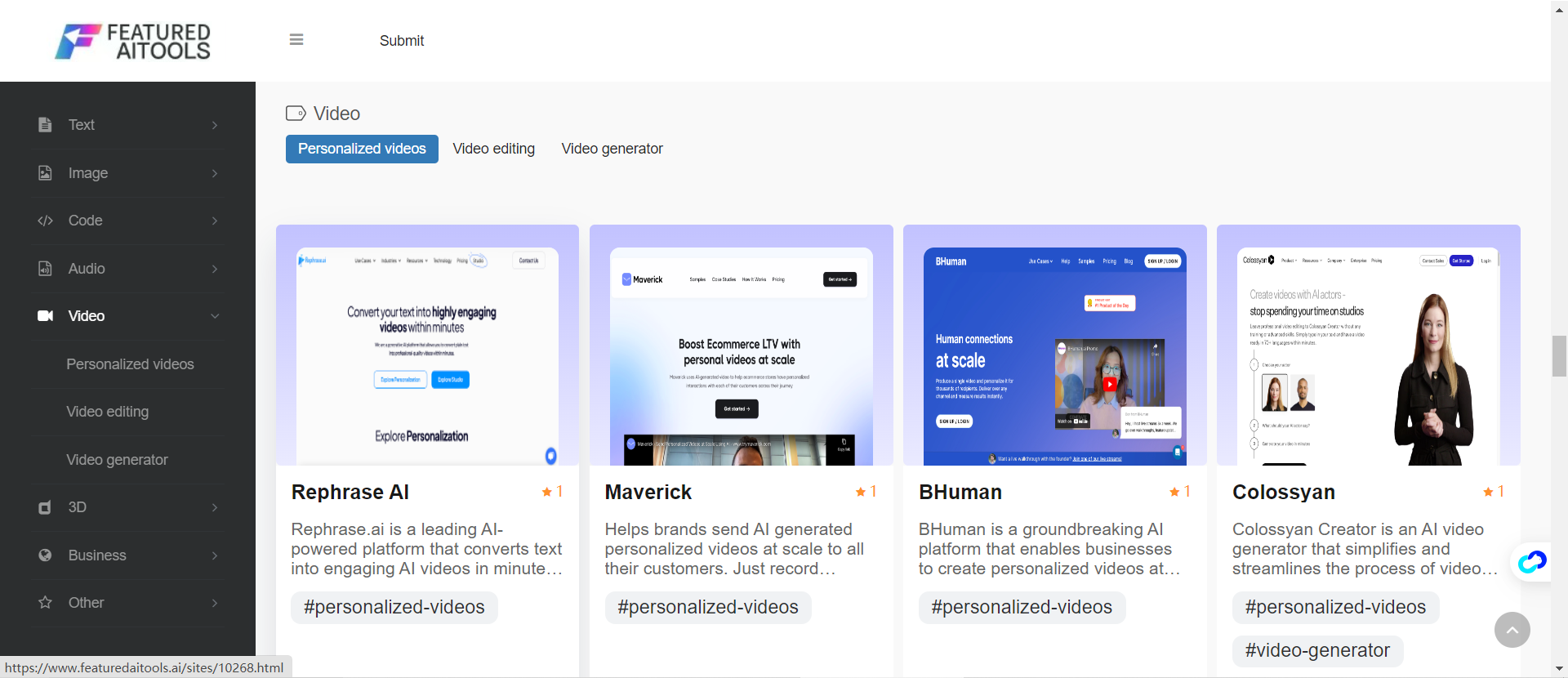Viewport: 1568px width, 678px height.
Task: Click the star rating on Colossyan card
Action: click(1494, 492)
